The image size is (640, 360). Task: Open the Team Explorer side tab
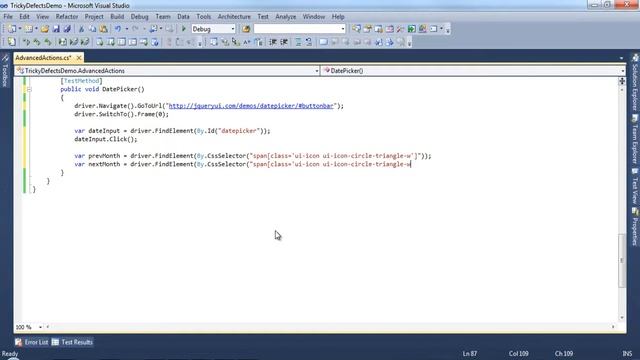(x=635, y=140)
